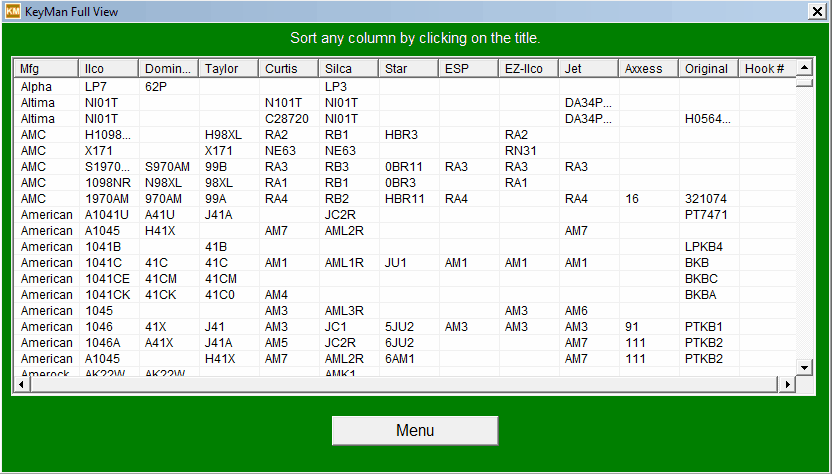Screen dimensions: 832x474
Task: Click the horizontal scrollbar left arrow
Action: tap(22, 384)
